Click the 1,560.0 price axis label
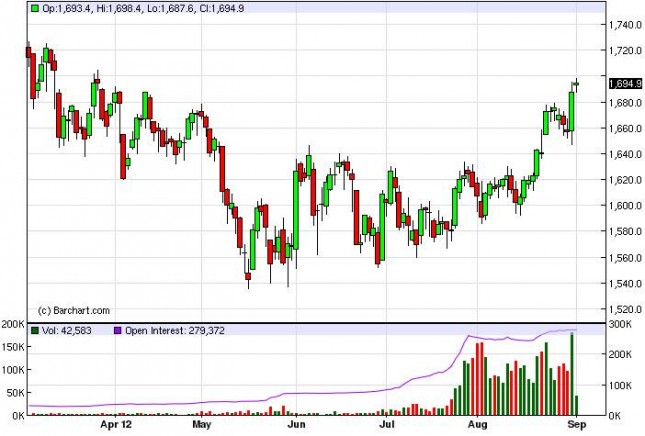 pyautogui.click(x=625, y=258)
